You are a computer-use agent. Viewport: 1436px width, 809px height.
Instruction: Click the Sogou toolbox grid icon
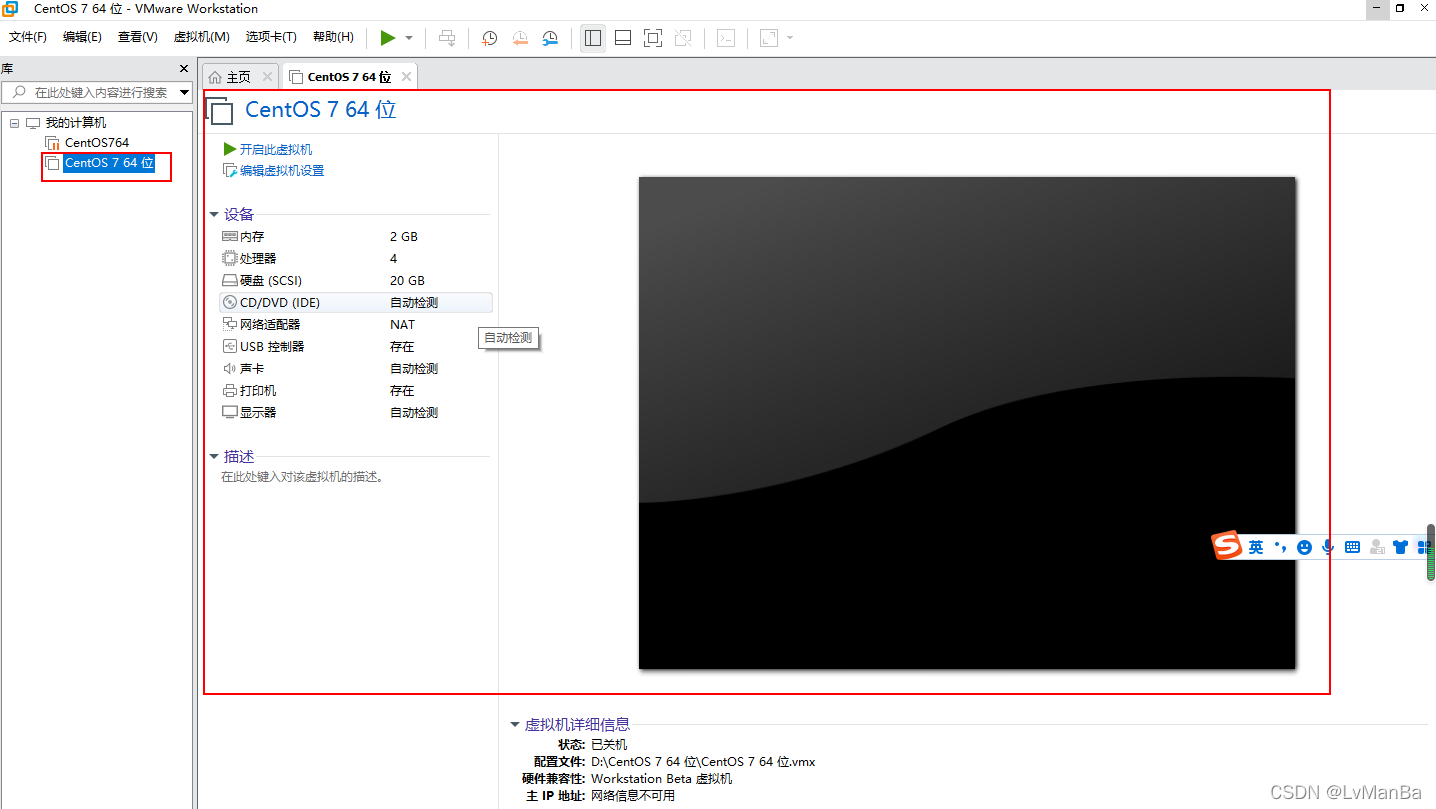1423,547
